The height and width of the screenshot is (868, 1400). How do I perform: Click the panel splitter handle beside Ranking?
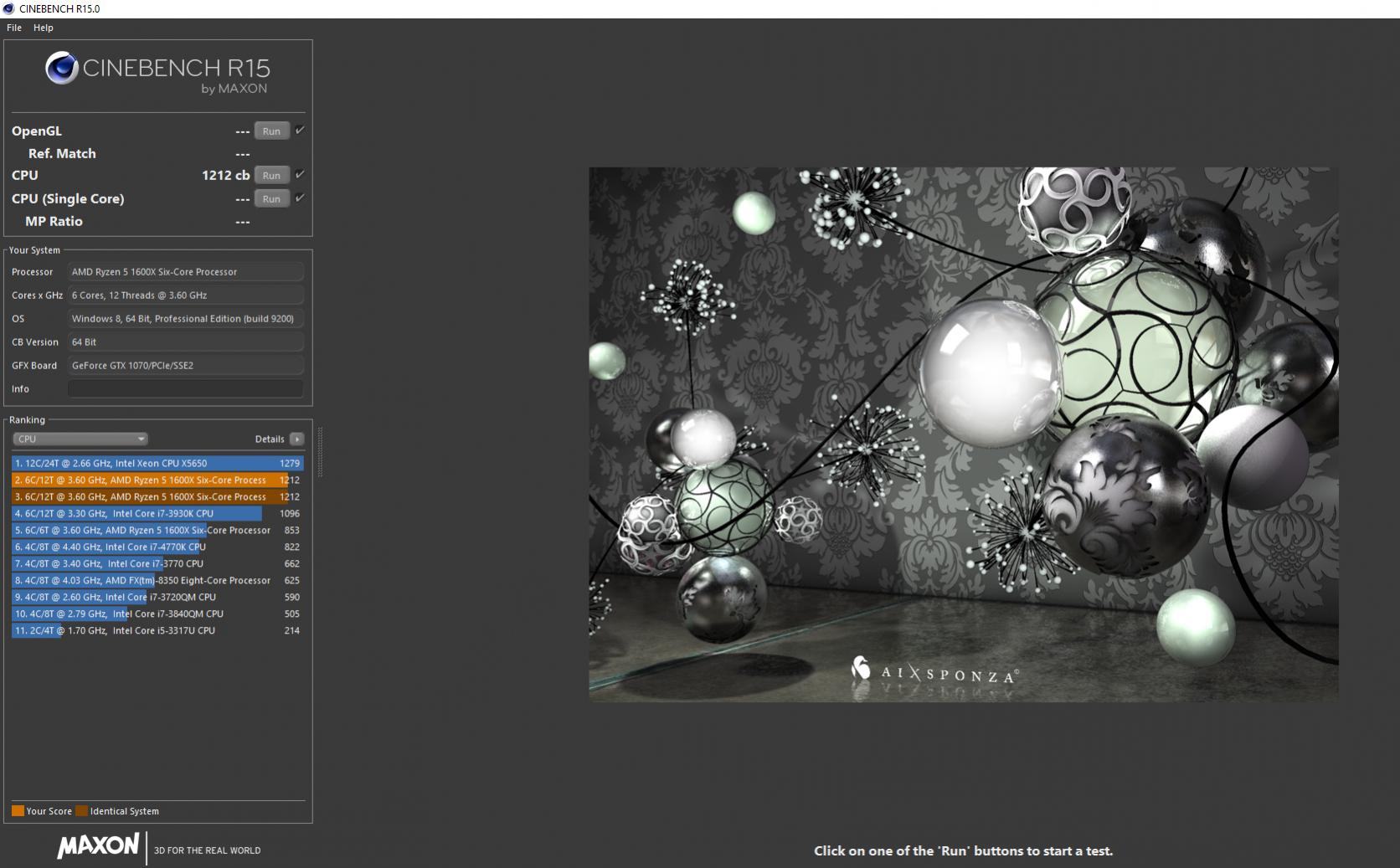[x=320, y=452]
